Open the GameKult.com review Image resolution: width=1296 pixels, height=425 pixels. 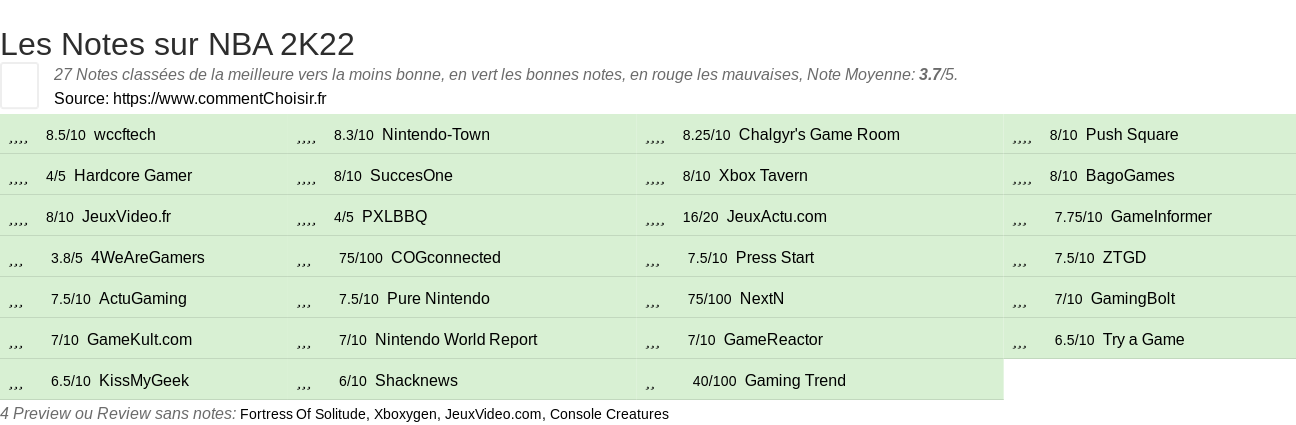[139, 340]
